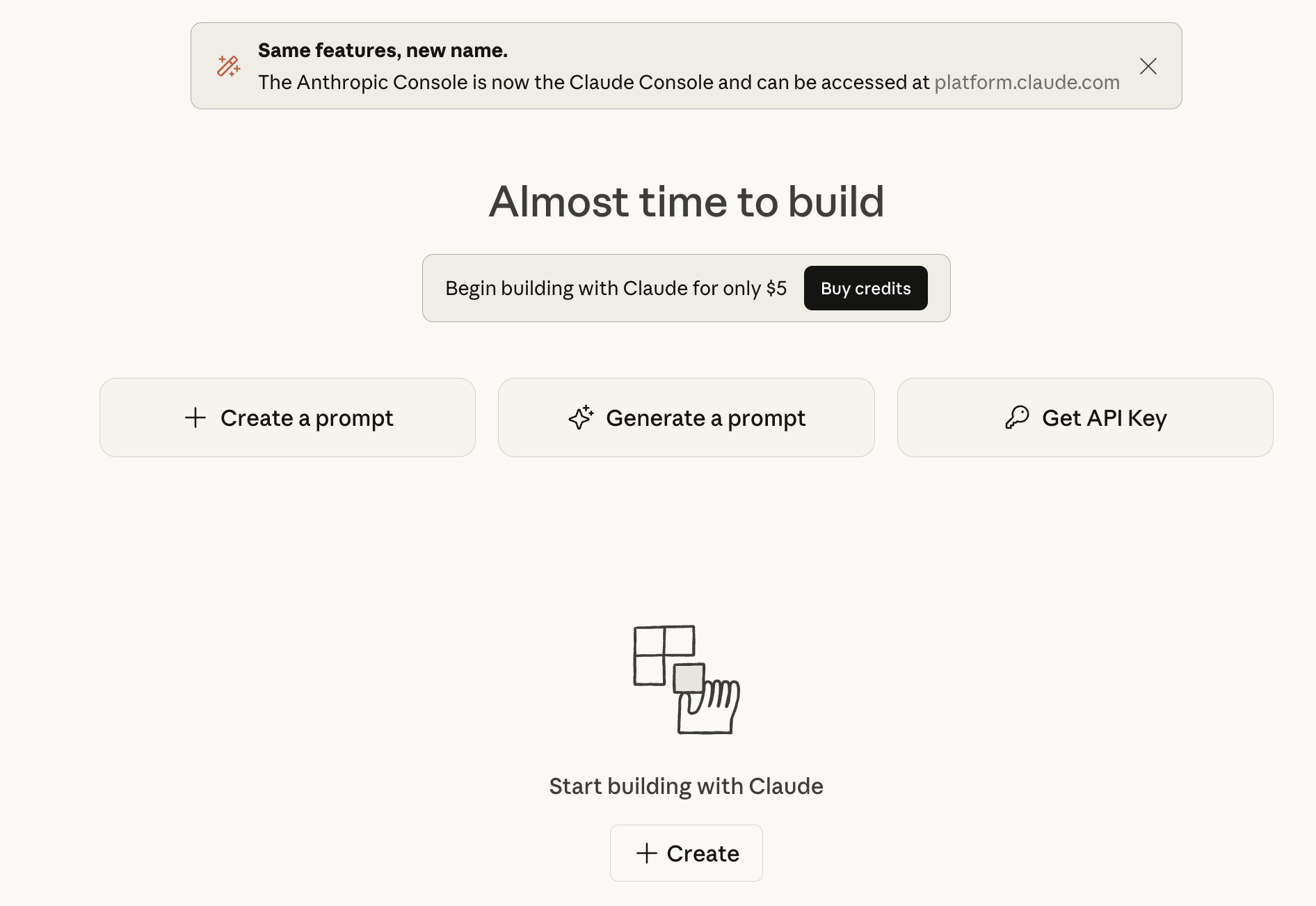This screenshot has height=906, width=1316.
Task: Click the plus icon beside 'Create a prompt'
Action: tap(195, 418)
